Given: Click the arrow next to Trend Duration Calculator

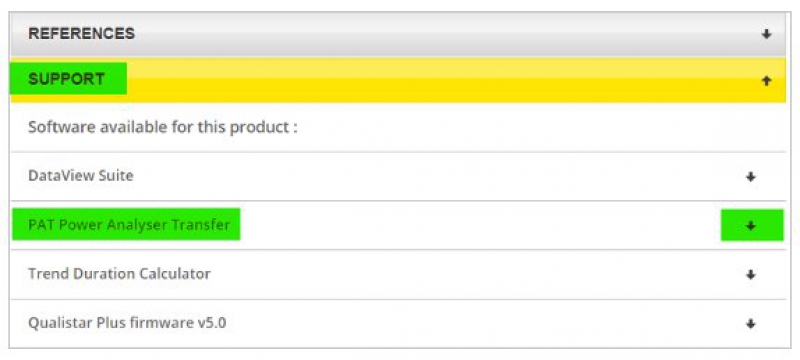Looking at the screenshot, I should pos(751,275).
